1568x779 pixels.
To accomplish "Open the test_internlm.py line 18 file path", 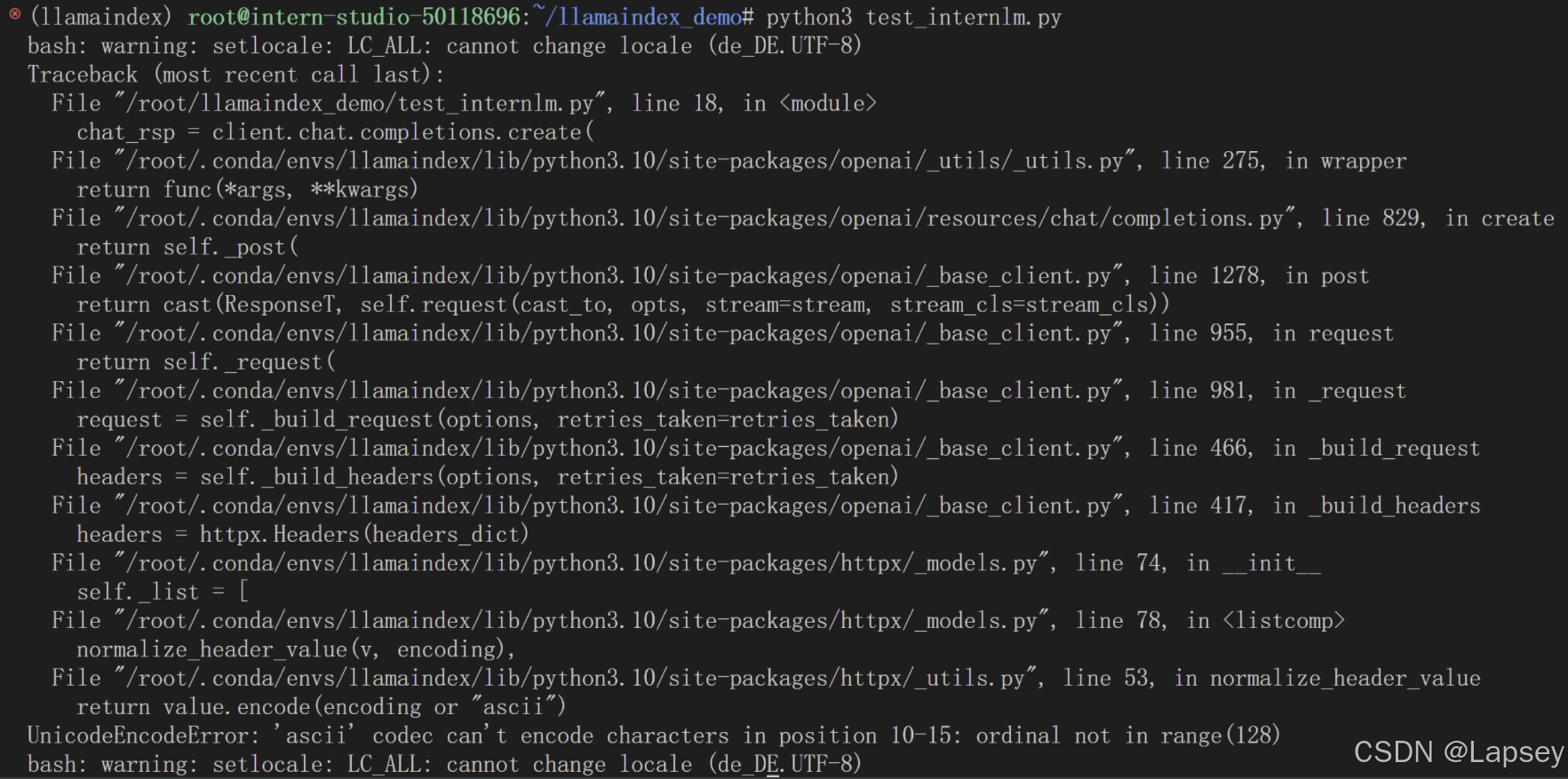I will [360, 104].
